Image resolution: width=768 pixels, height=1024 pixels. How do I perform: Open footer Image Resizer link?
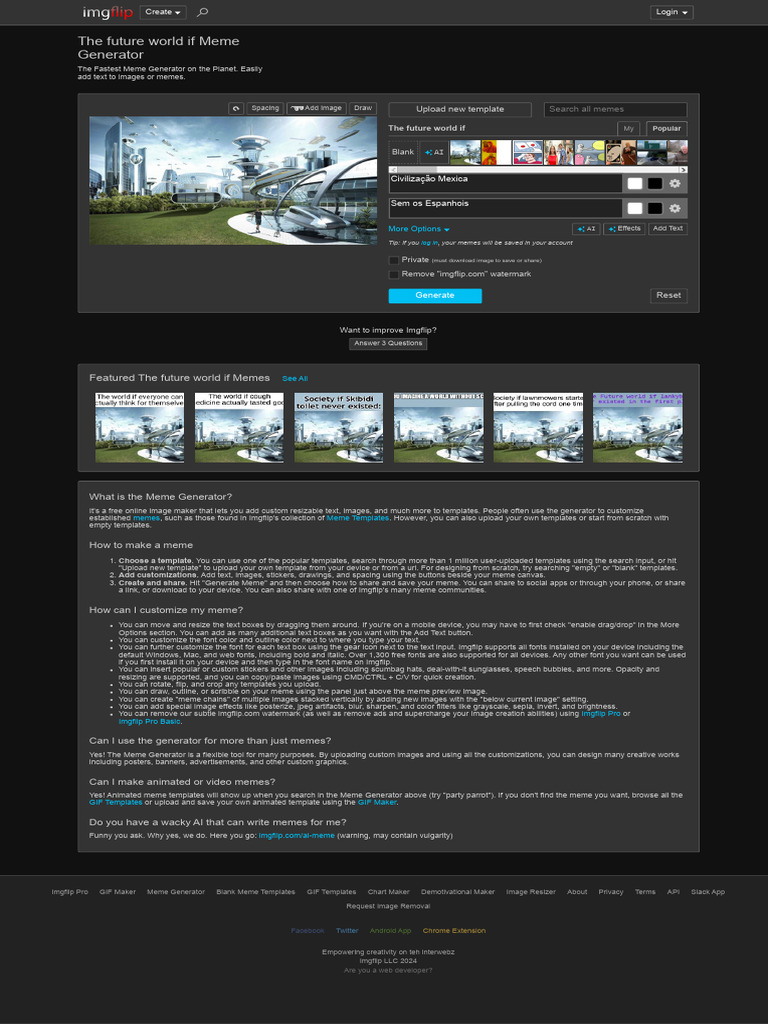[531, 891]
